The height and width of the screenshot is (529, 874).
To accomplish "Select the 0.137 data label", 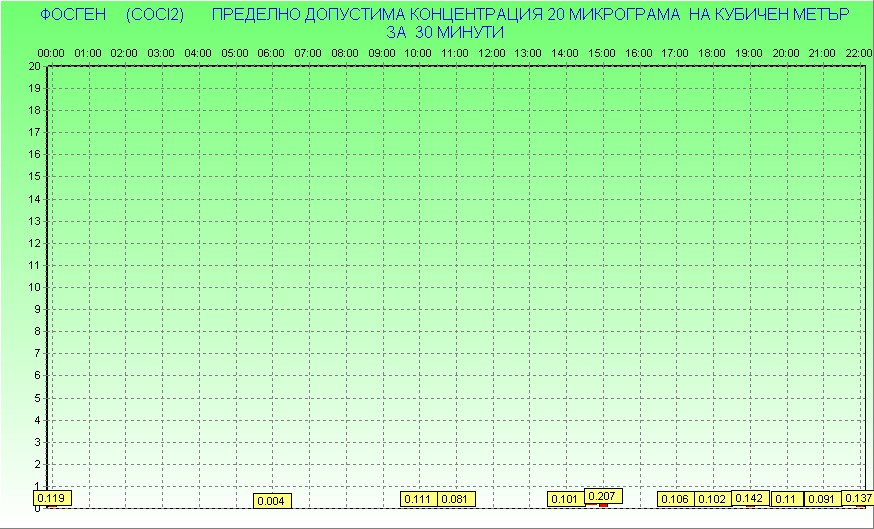I will coord(859,498).
